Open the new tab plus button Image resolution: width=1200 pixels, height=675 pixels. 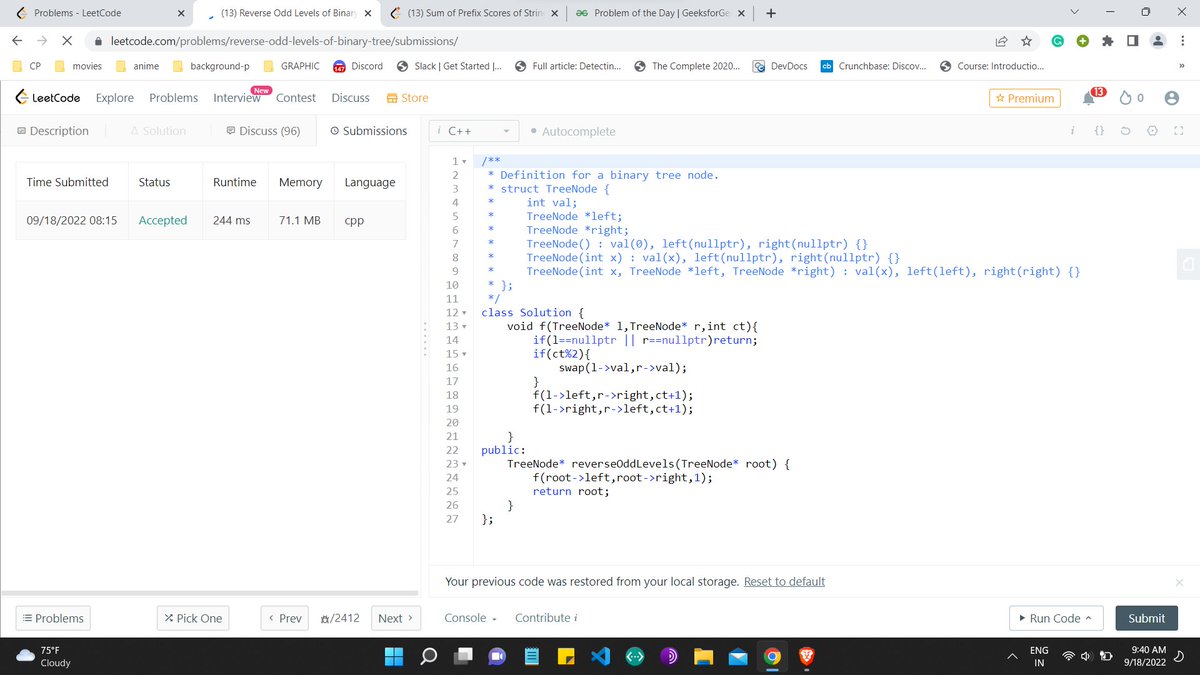[771, 13]
